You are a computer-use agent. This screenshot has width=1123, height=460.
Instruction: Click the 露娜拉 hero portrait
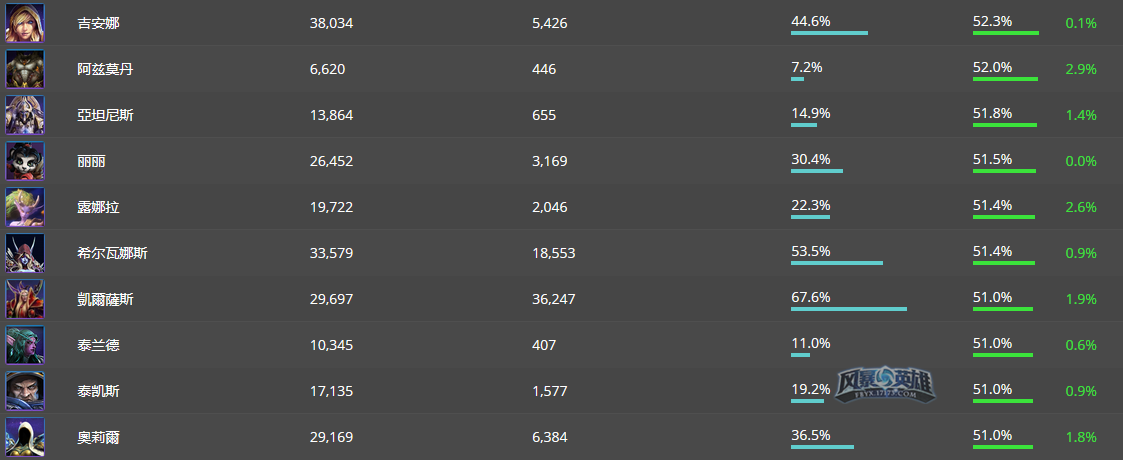click(25, 207)
